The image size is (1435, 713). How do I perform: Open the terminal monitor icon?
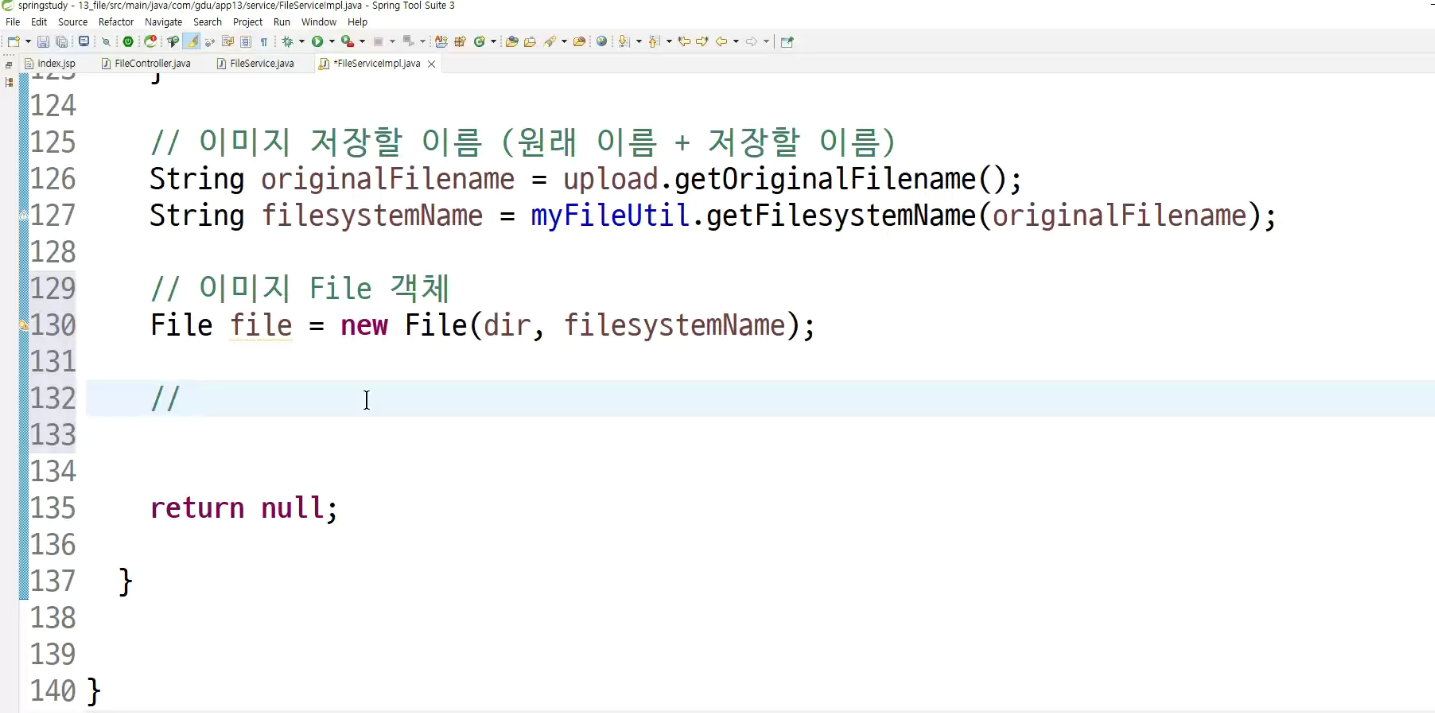[84, 41]
